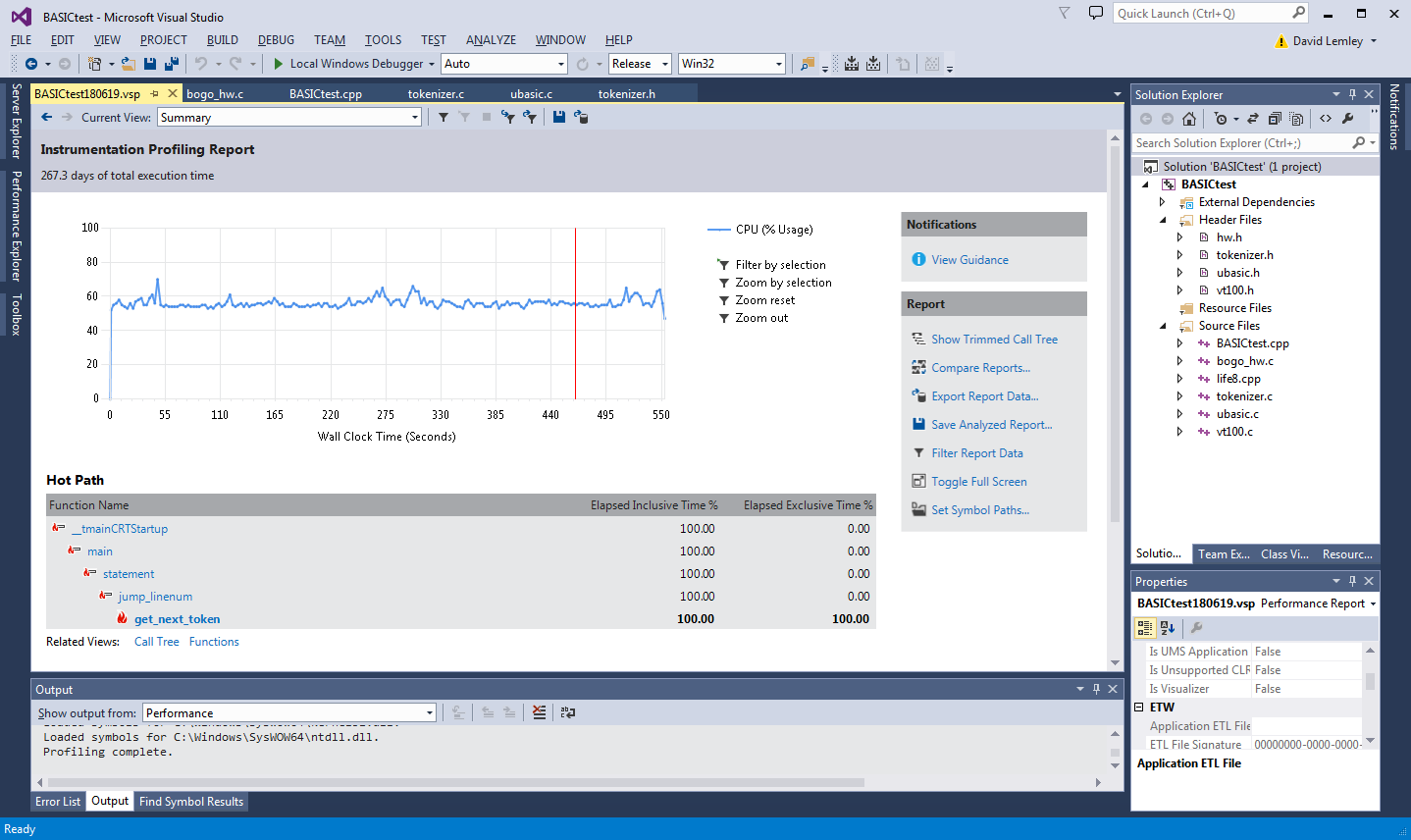Click the View Guidance link

click(969, 260)
